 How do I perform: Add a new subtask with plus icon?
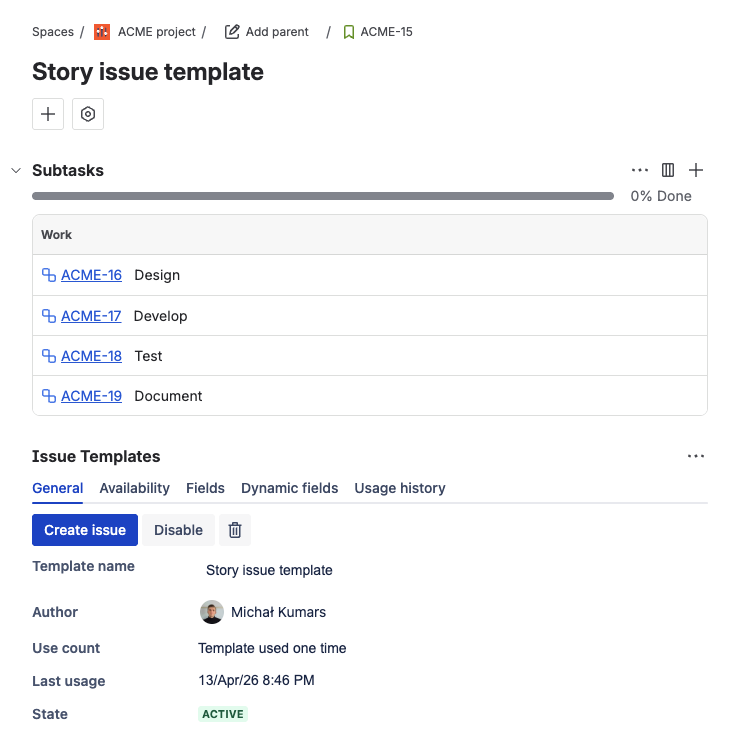696,170
